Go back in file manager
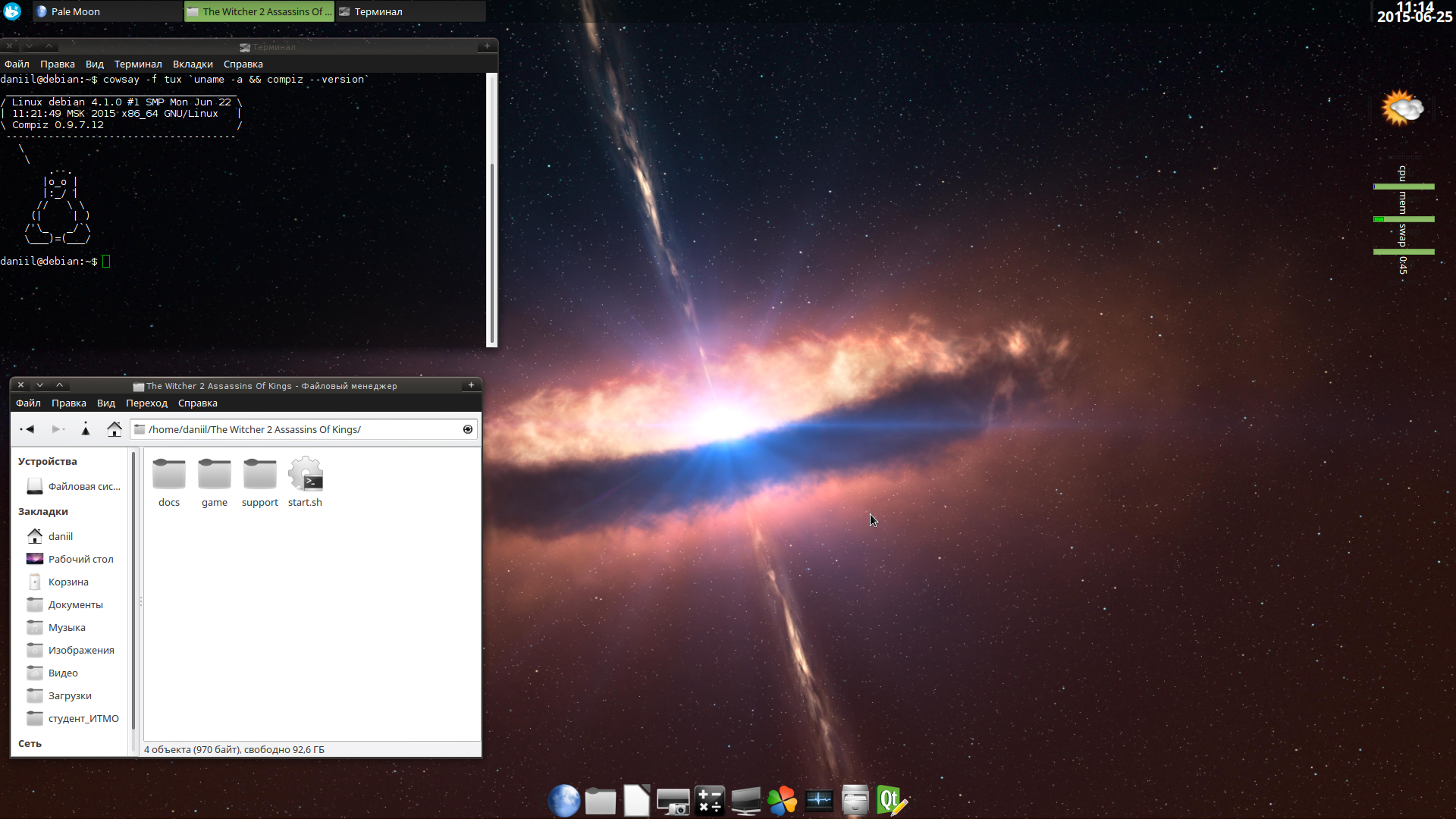 pyautogui.click(x=28, y=429)
